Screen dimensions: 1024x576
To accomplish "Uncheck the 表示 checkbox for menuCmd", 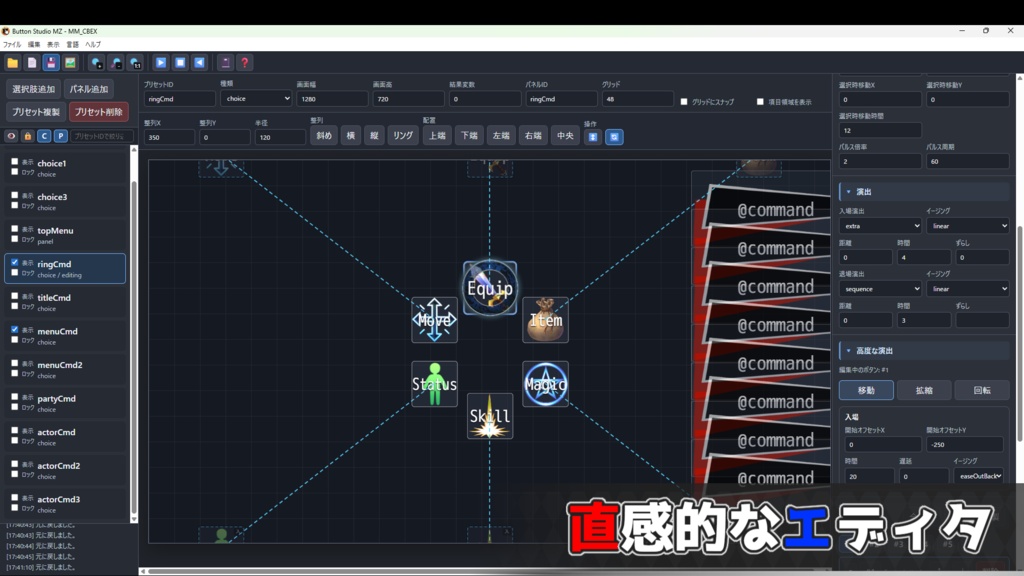I will pyautogui.click(x=14, y=330).
